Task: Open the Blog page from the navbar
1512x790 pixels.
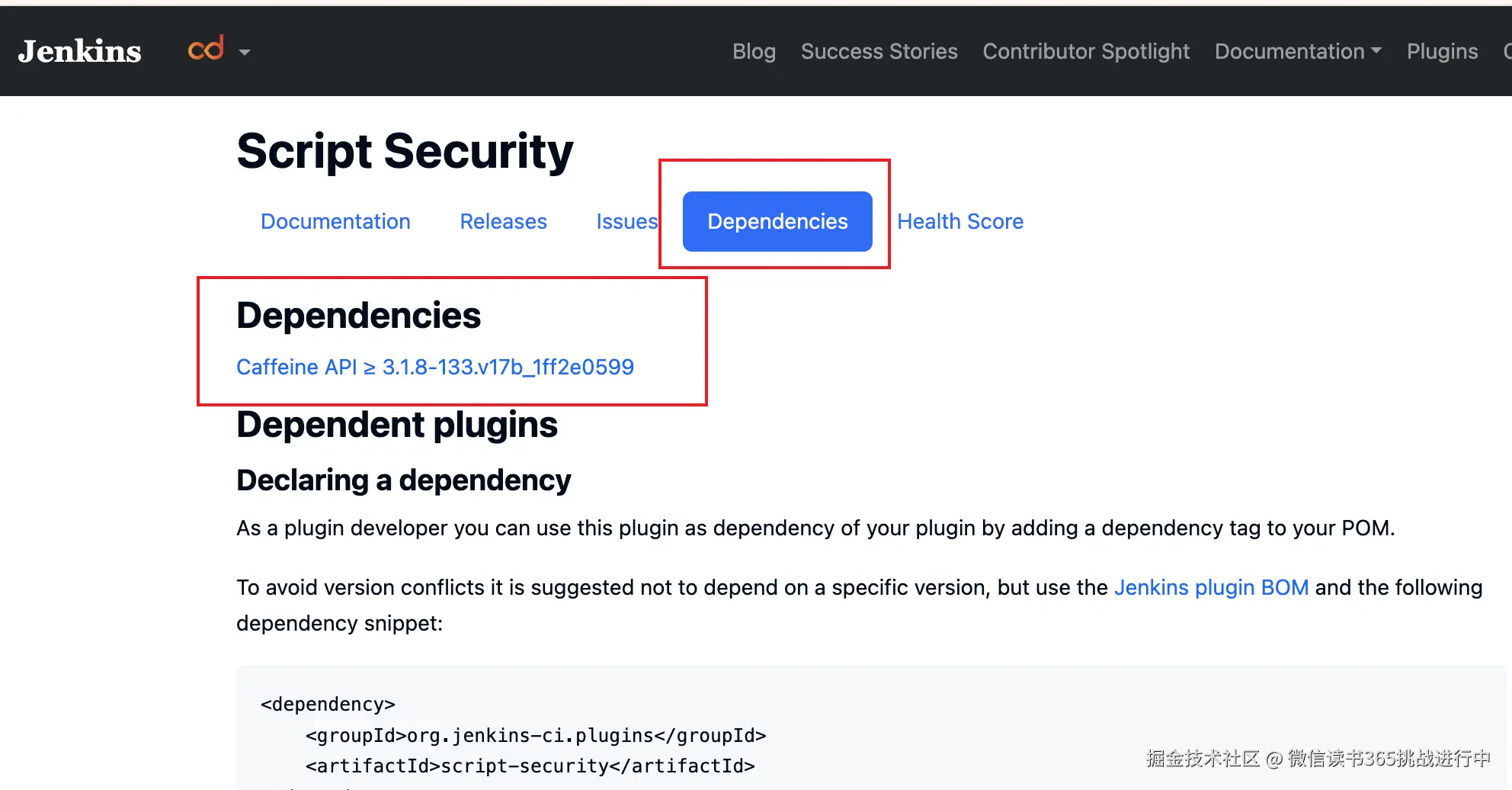Action: (x=754, y=51)
